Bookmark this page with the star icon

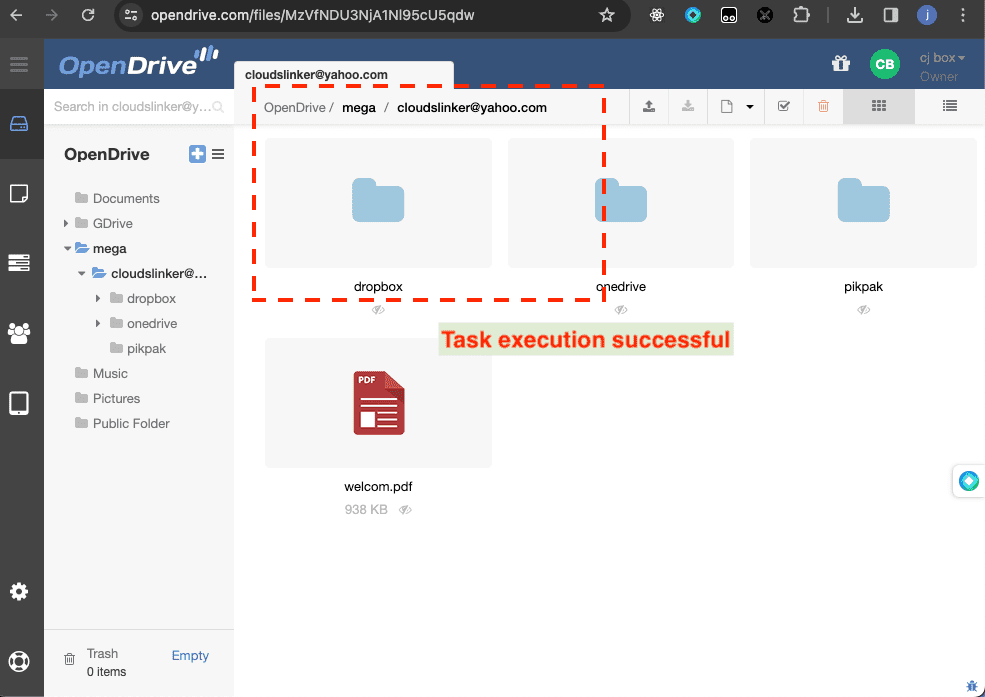607,15
